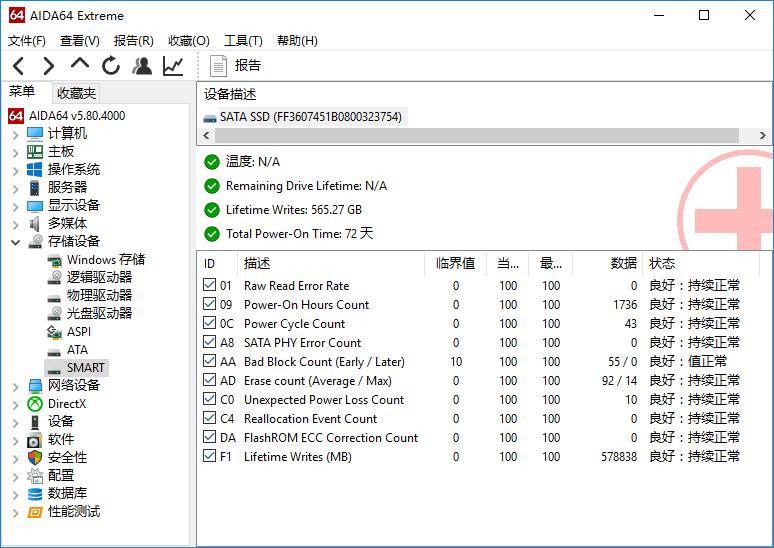
Task: Select the 存储设备 storage icon
Action: [35, 241]
